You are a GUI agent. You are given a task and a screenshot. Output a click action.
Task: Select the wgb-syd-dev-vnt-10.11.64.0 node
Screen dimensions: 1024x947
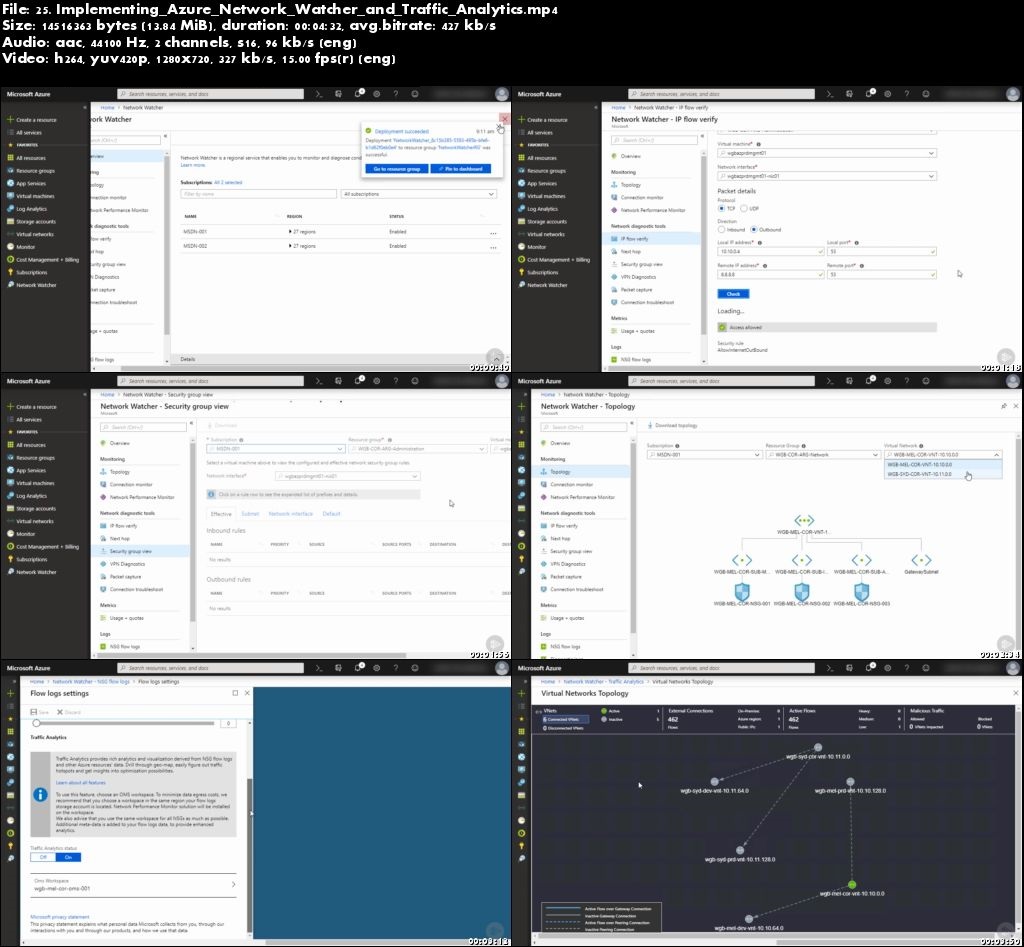click(714, 781)
